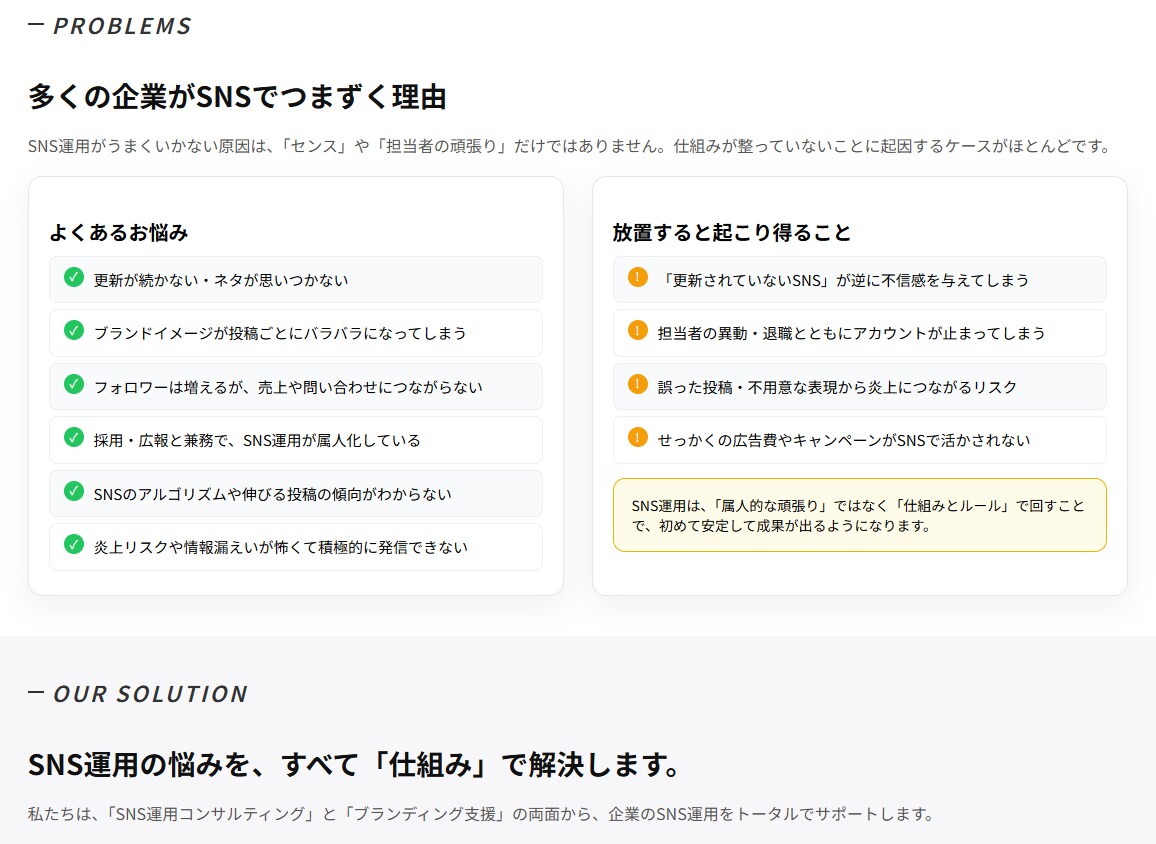
Task: Click the heading 放置すると起こり得ること
Action: point(732,233)
